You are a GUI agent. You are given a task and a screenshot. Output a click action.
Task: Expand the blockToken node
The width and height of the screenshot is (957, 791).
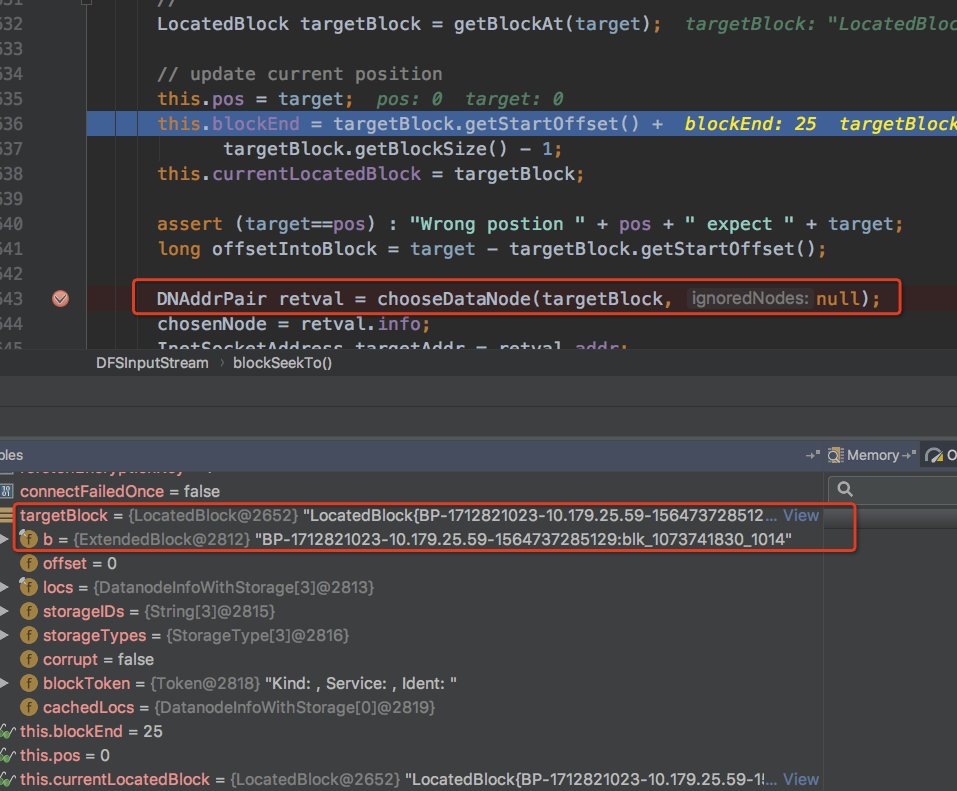click(4, 683)
